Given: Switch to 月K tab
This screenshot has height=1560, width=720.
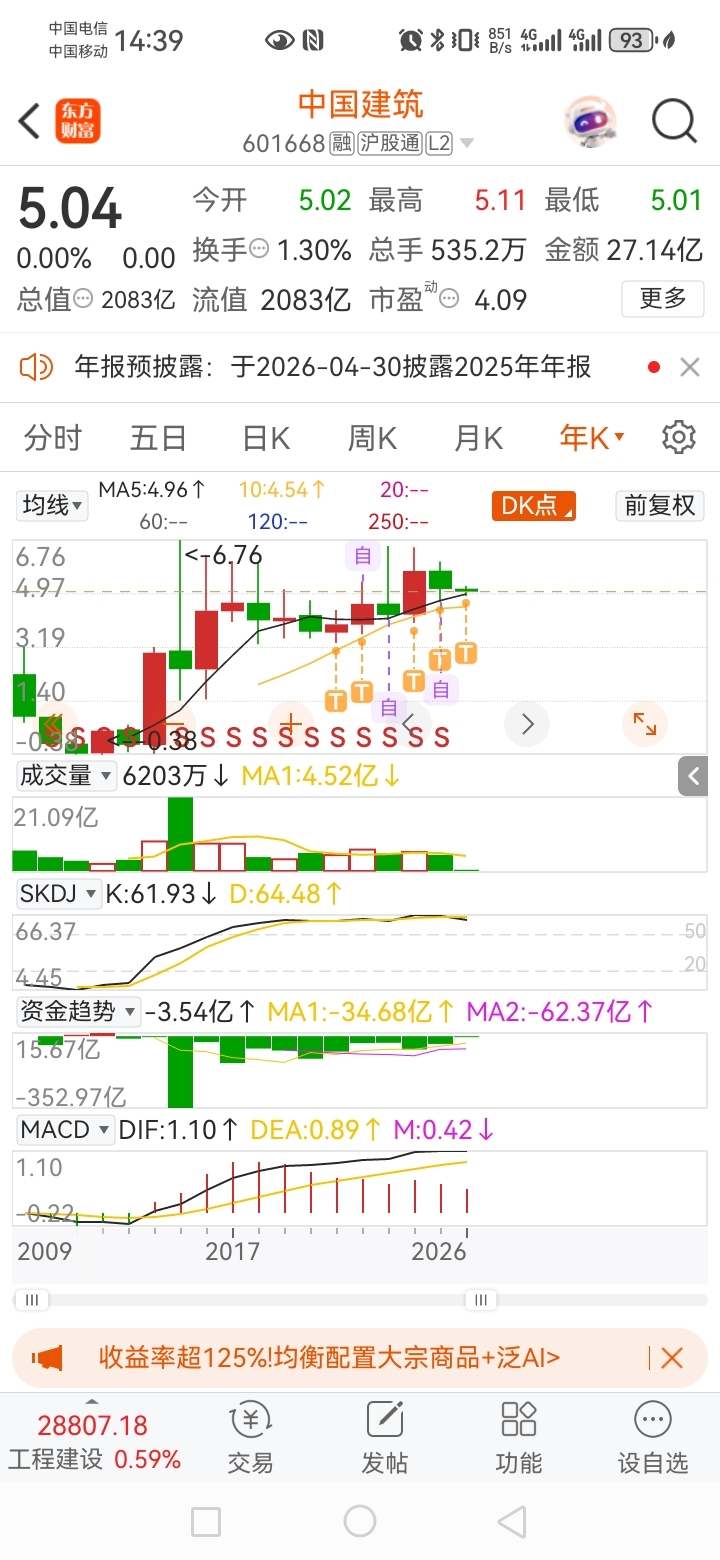Looking at the screenshot, I should click(x=478, y=438).
